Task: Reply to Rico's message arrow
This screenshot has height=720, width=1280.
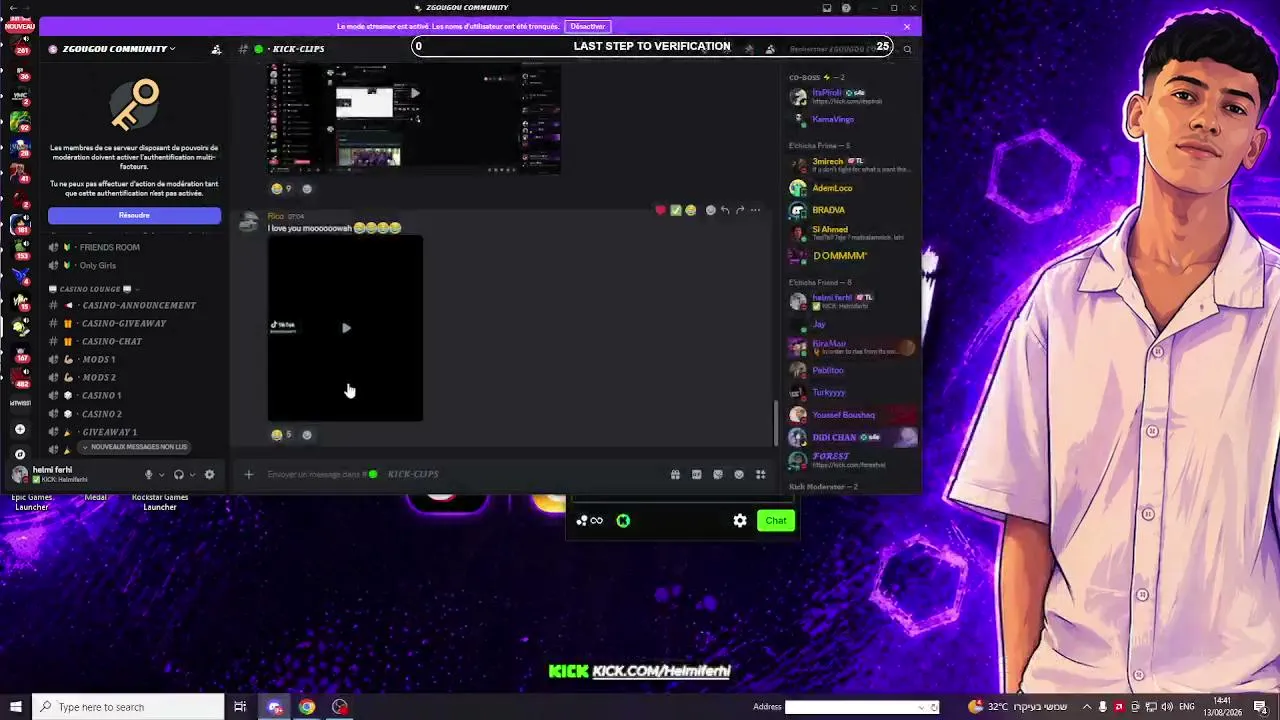Action: 725,210
